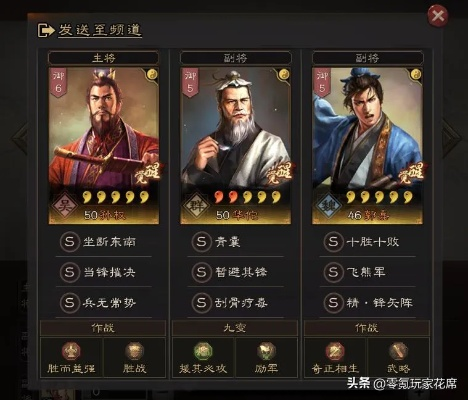Select the 九变 tactics header tab
The width and height of the screenshot is (468, 400).
pos(235,328)
